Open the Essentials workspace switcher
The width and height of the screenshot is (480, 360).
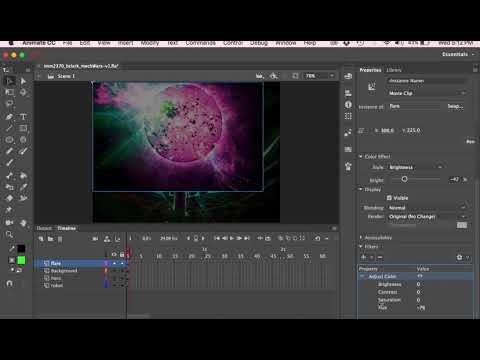[458, 54]
